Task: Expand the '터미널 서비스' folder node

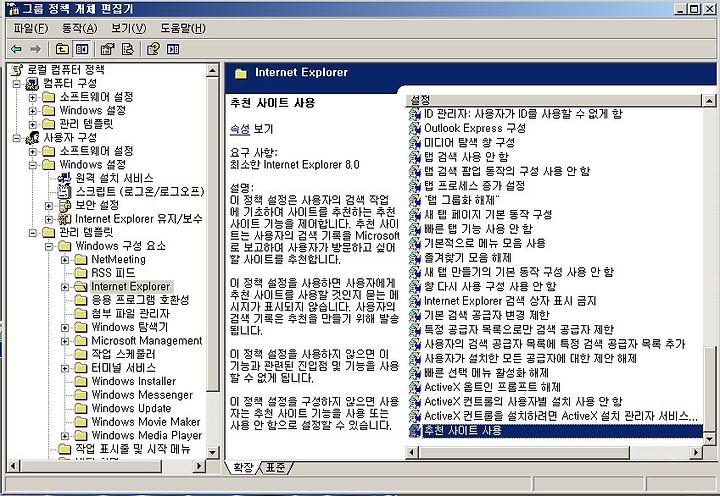Action: tap(65, 368)
